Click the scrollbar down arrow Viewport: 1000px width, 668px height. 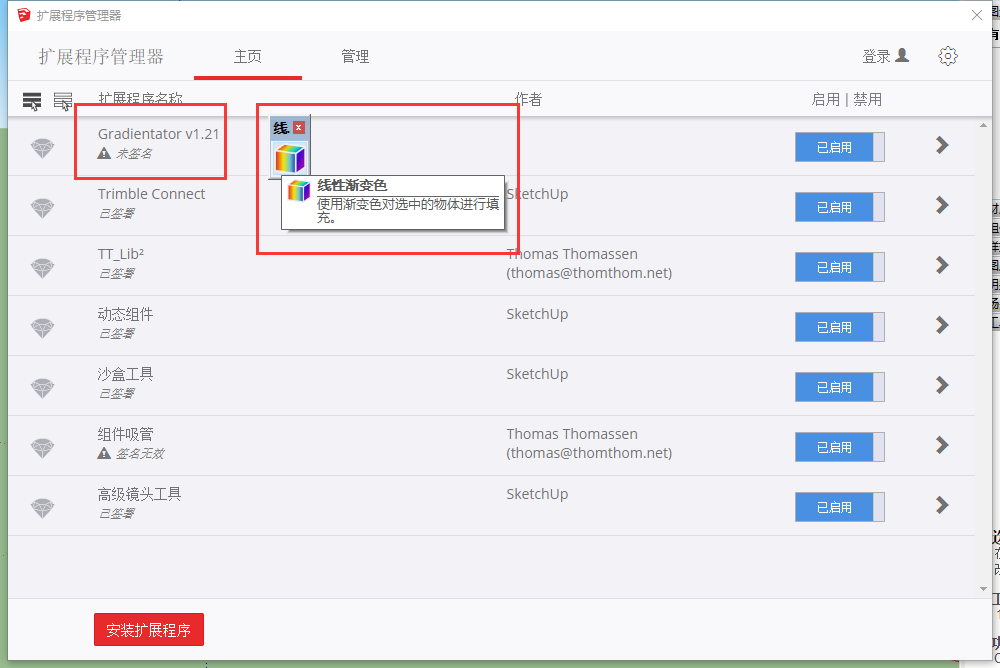pyautogui.click(x=983, y=589)
